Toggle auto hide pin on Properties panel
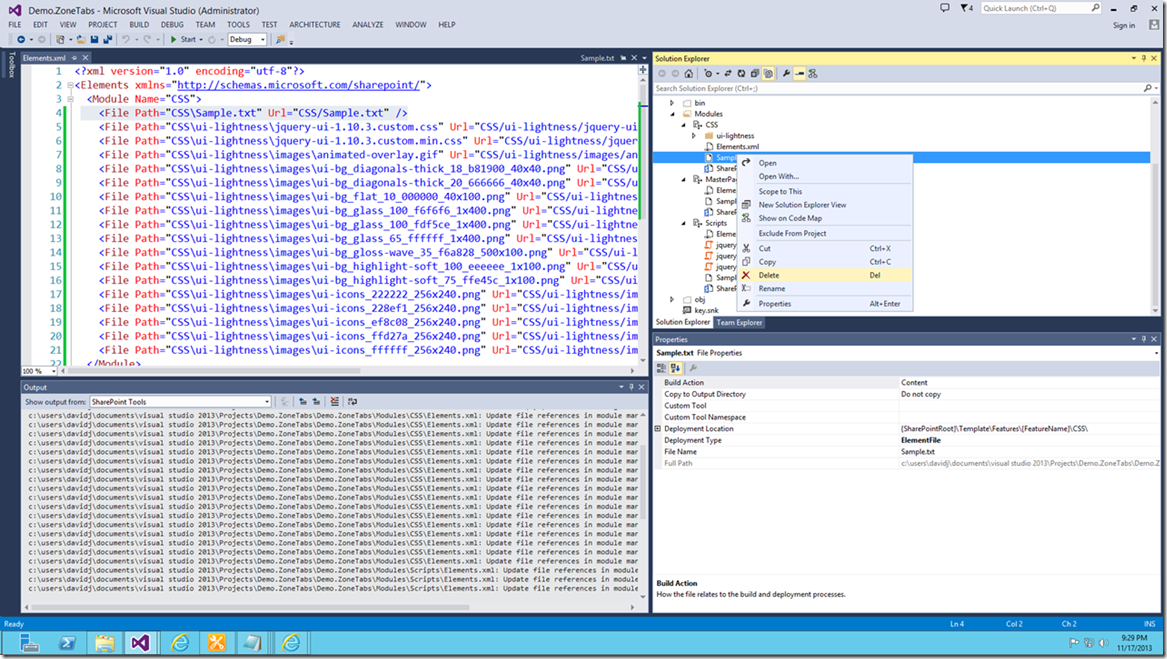 pyautogui.click(x=1144, y=339)
